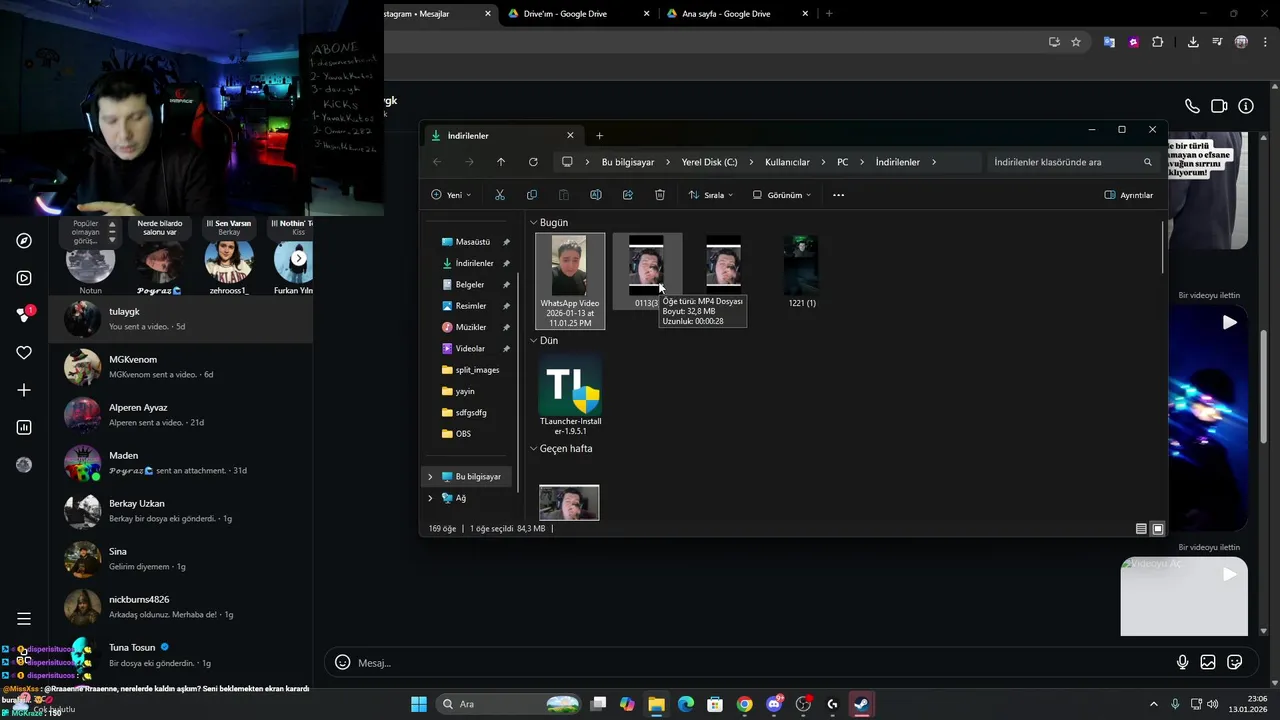Screen dimensions: 1280x720
Task: Click the Instagram create plus icon
Action: pyautogui.click(x=24, y=390)
